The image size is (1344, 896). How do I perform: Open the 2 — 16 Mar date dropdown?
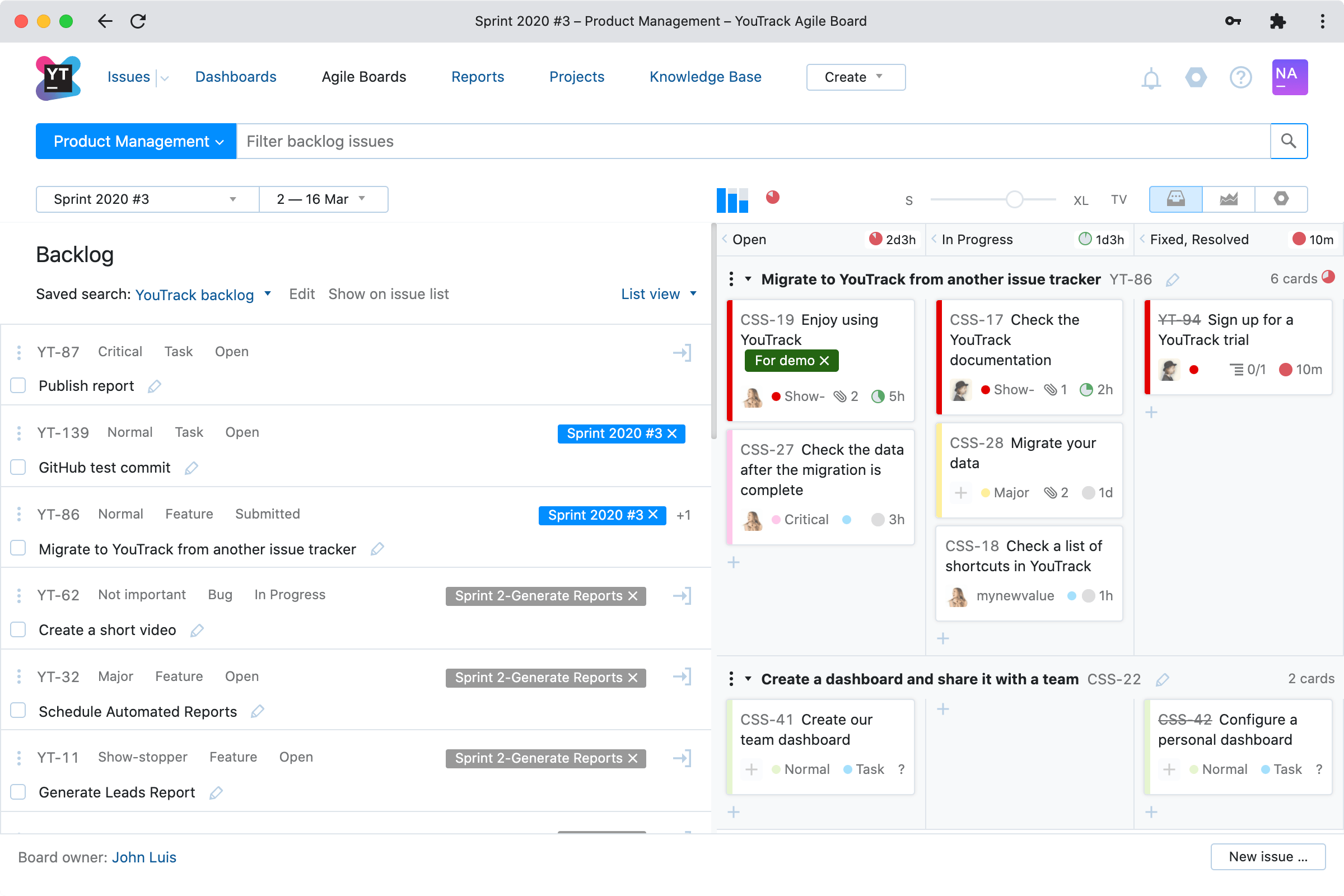click(324, 199)
